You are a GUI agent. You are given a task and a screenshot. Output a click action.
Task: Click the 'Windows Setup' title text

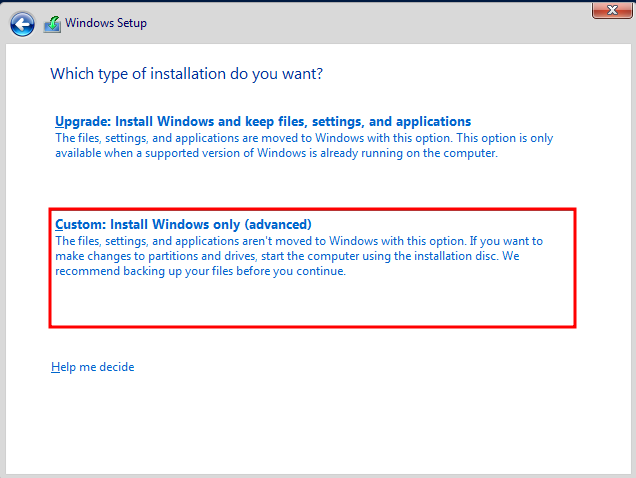click(106, 23)
